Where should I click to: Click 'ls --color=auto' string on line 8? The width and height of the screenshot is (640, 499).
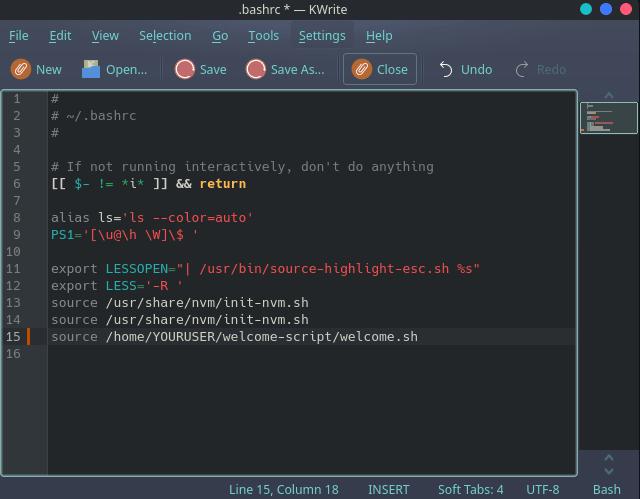187,217
